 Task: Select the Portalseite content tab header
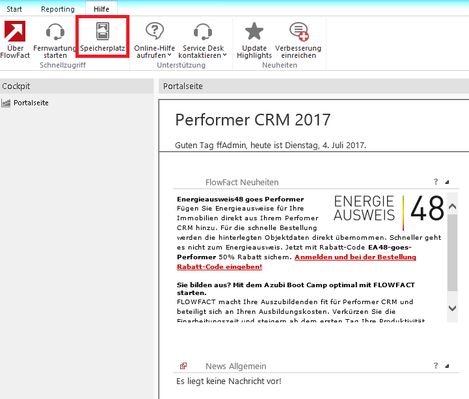pyautogui.click(x=183, y=86)
